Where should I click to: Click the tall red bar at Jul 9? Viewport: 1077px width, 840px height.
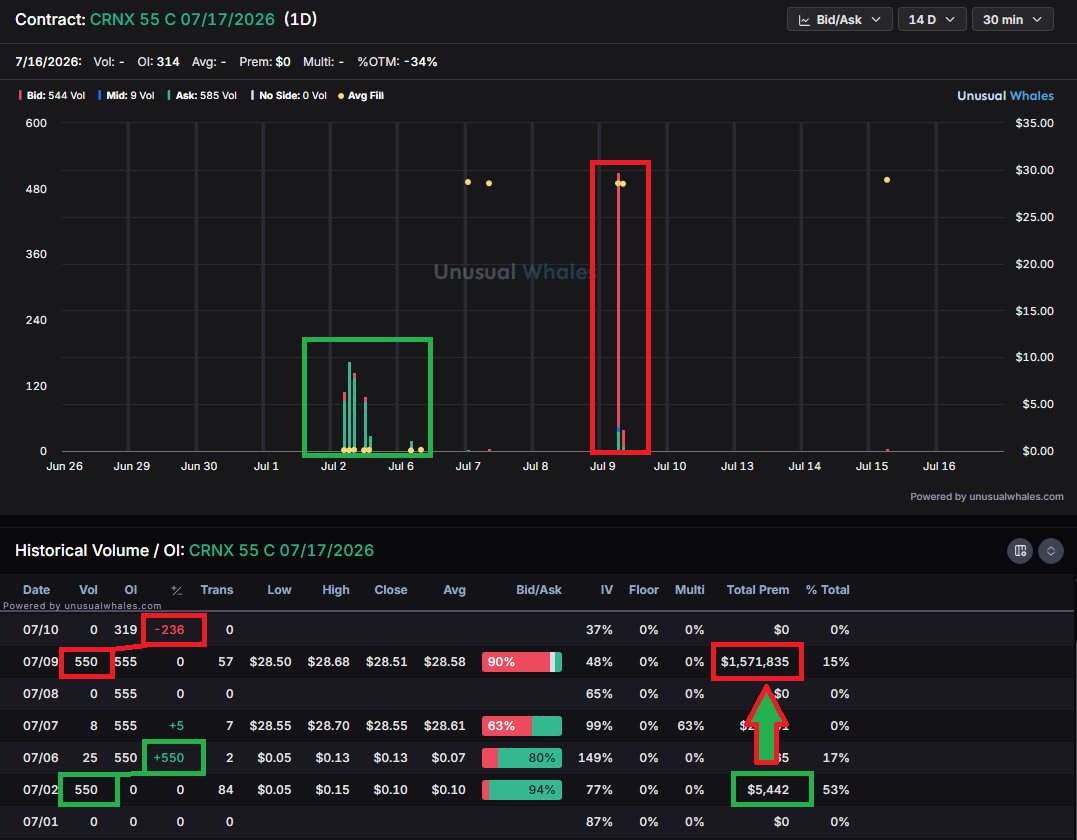coord(619,313)
